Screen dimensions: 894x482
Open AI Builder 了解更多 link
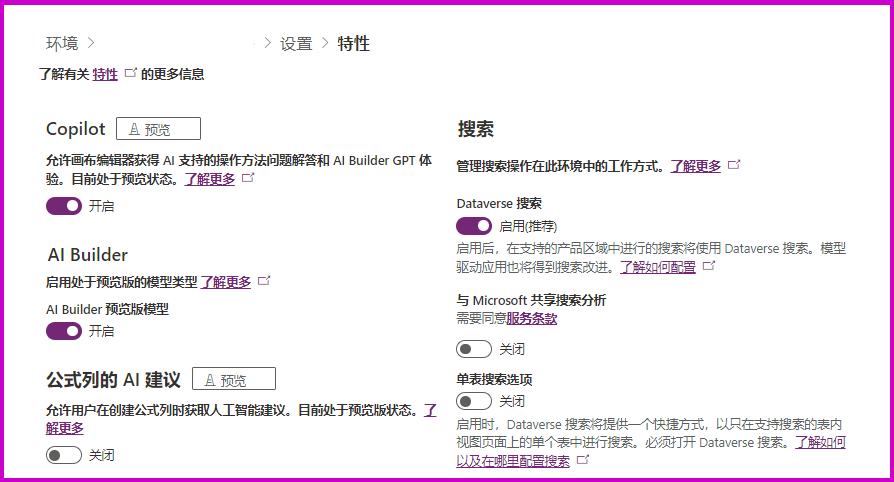(x=226, y=282)
